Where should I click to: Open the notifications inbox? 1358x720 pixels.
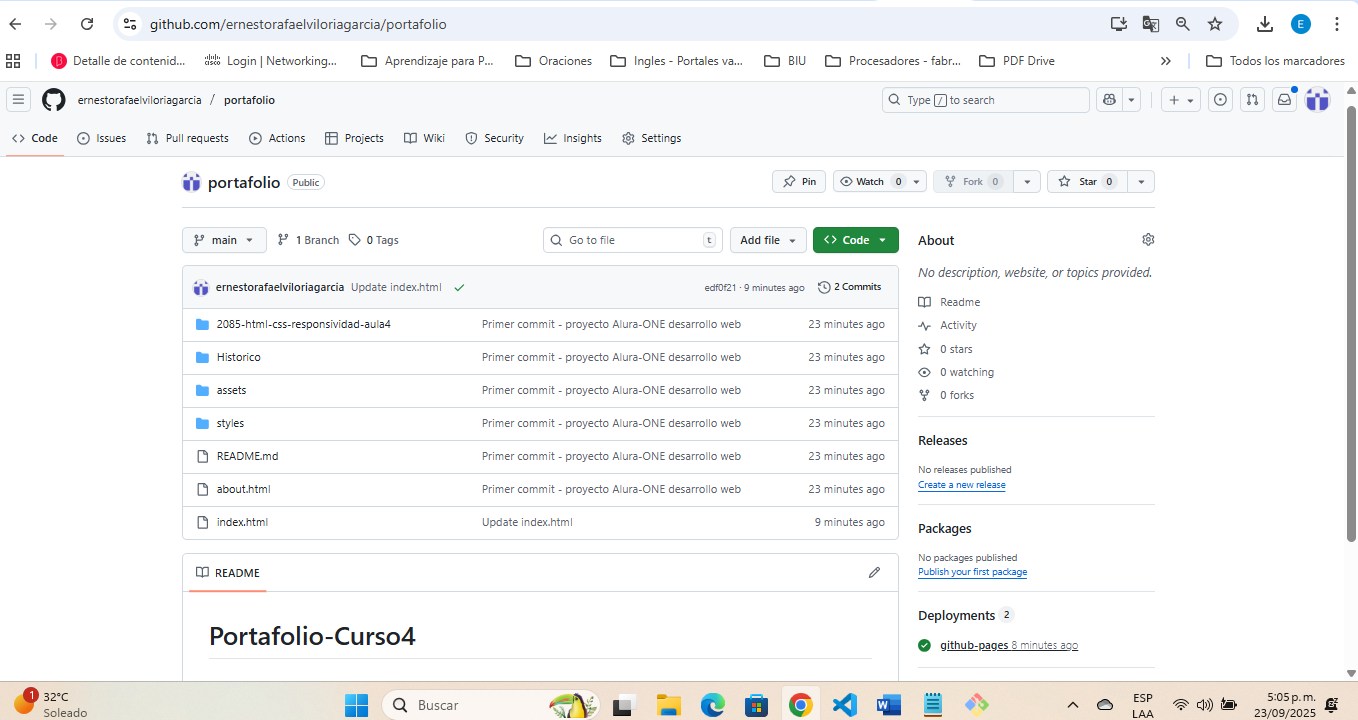[x=1284, y=100]
